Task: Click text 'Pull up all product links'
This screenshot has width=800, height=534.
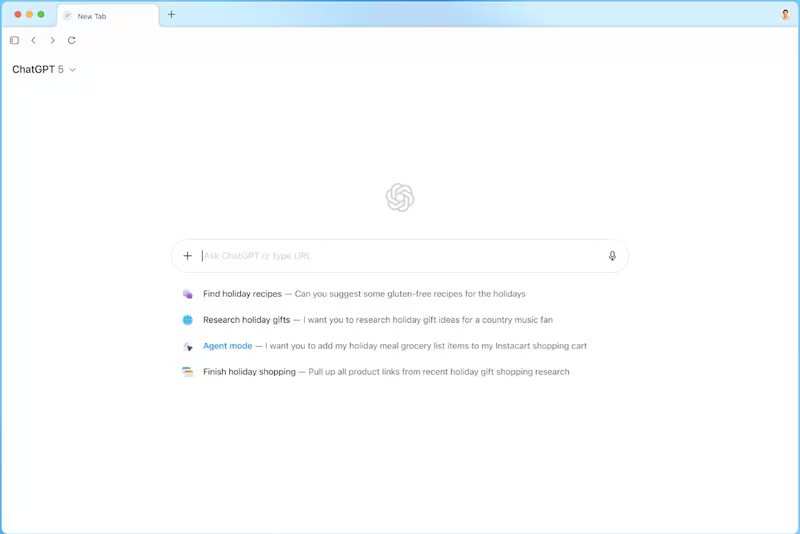Action: [354, 372]
